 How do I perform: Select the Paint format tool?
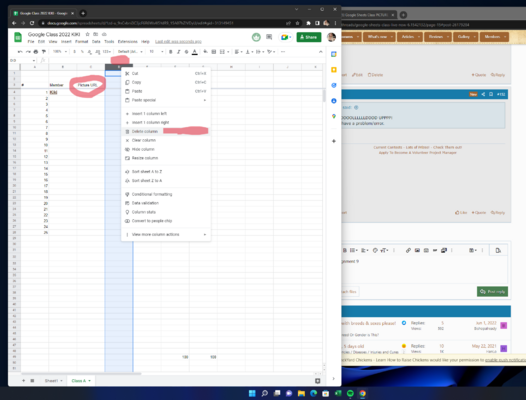tap(44, 52)
